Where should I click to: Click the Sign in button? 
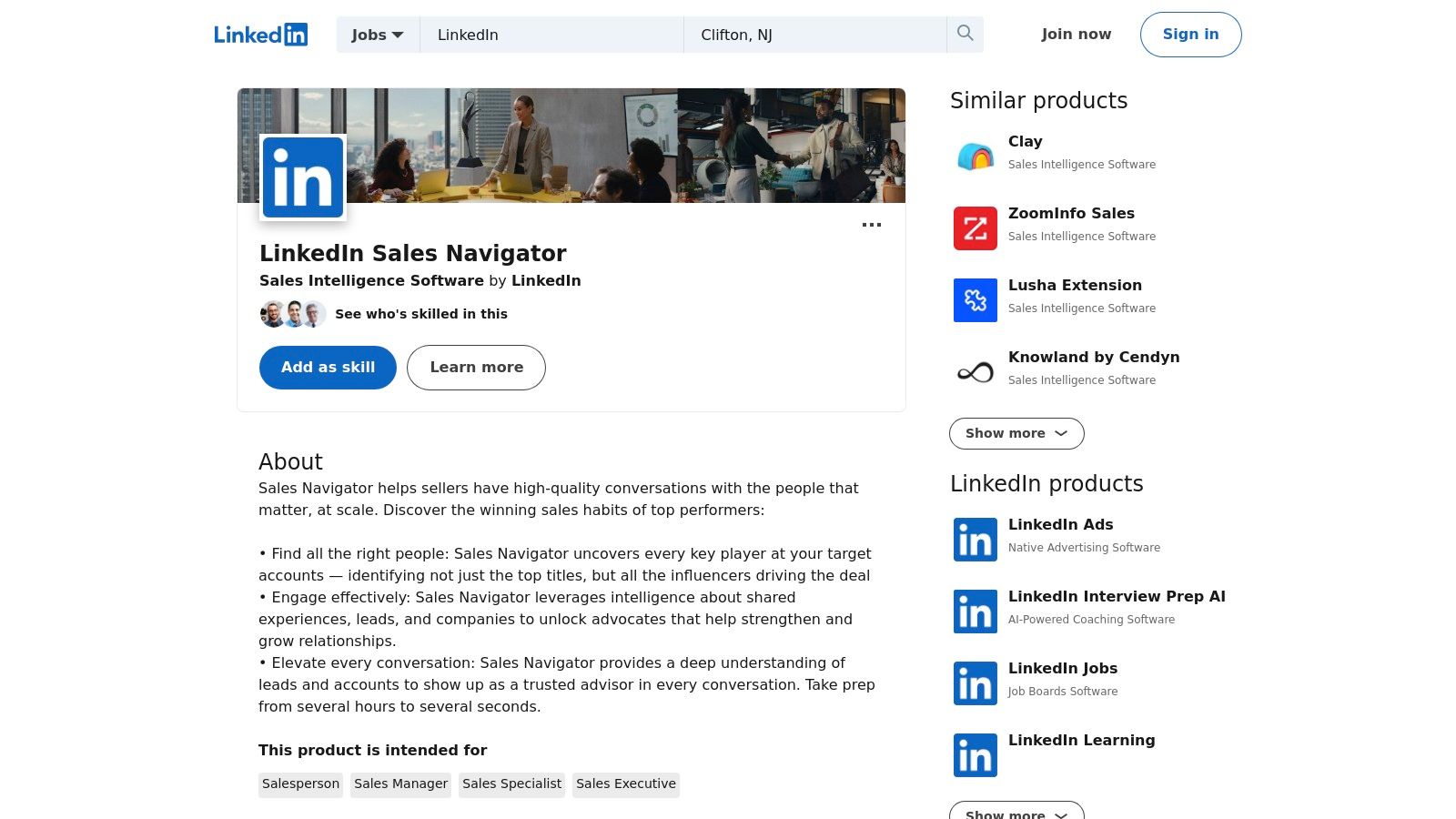point(1190,35)
